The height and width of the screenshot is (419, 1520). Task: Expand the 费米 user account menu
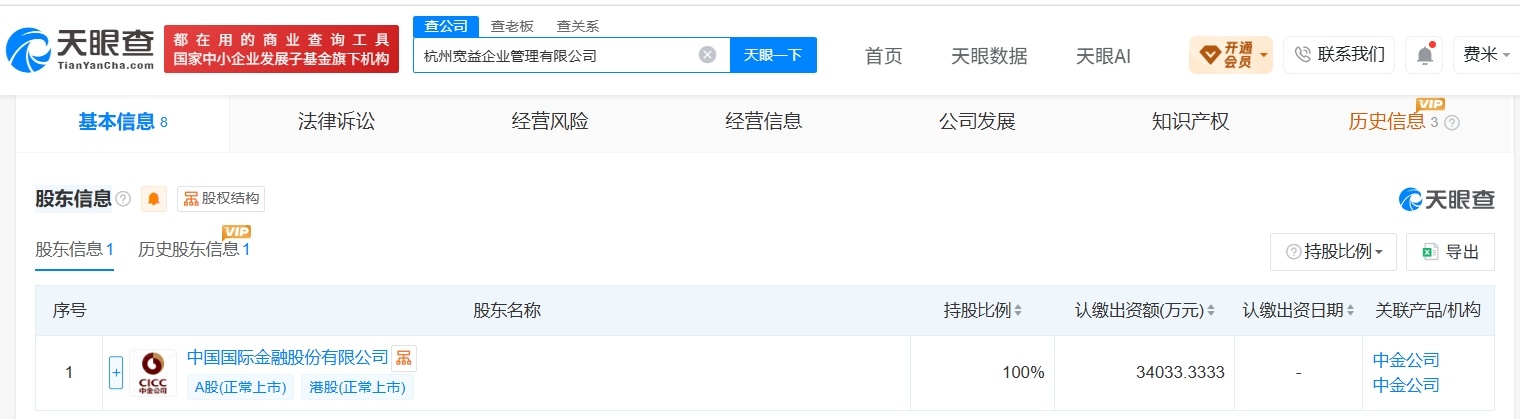tap(1488, 55)
